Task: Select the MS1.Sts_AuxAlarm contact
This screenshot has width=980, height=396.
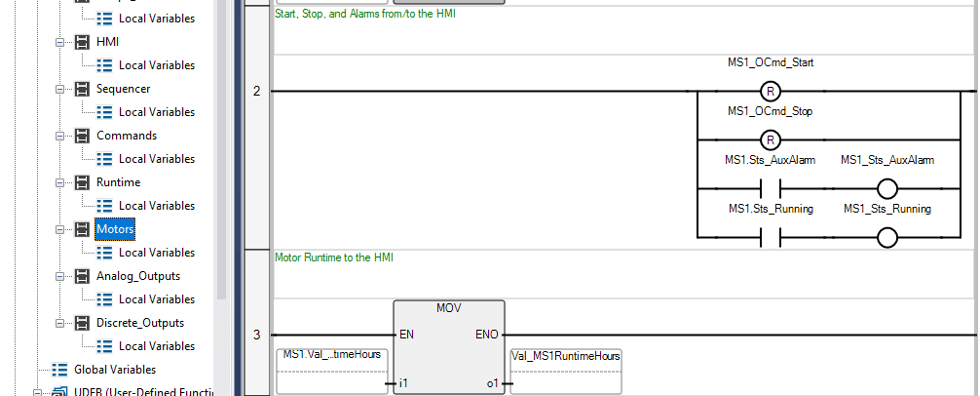Action: (x=770, y=188)
